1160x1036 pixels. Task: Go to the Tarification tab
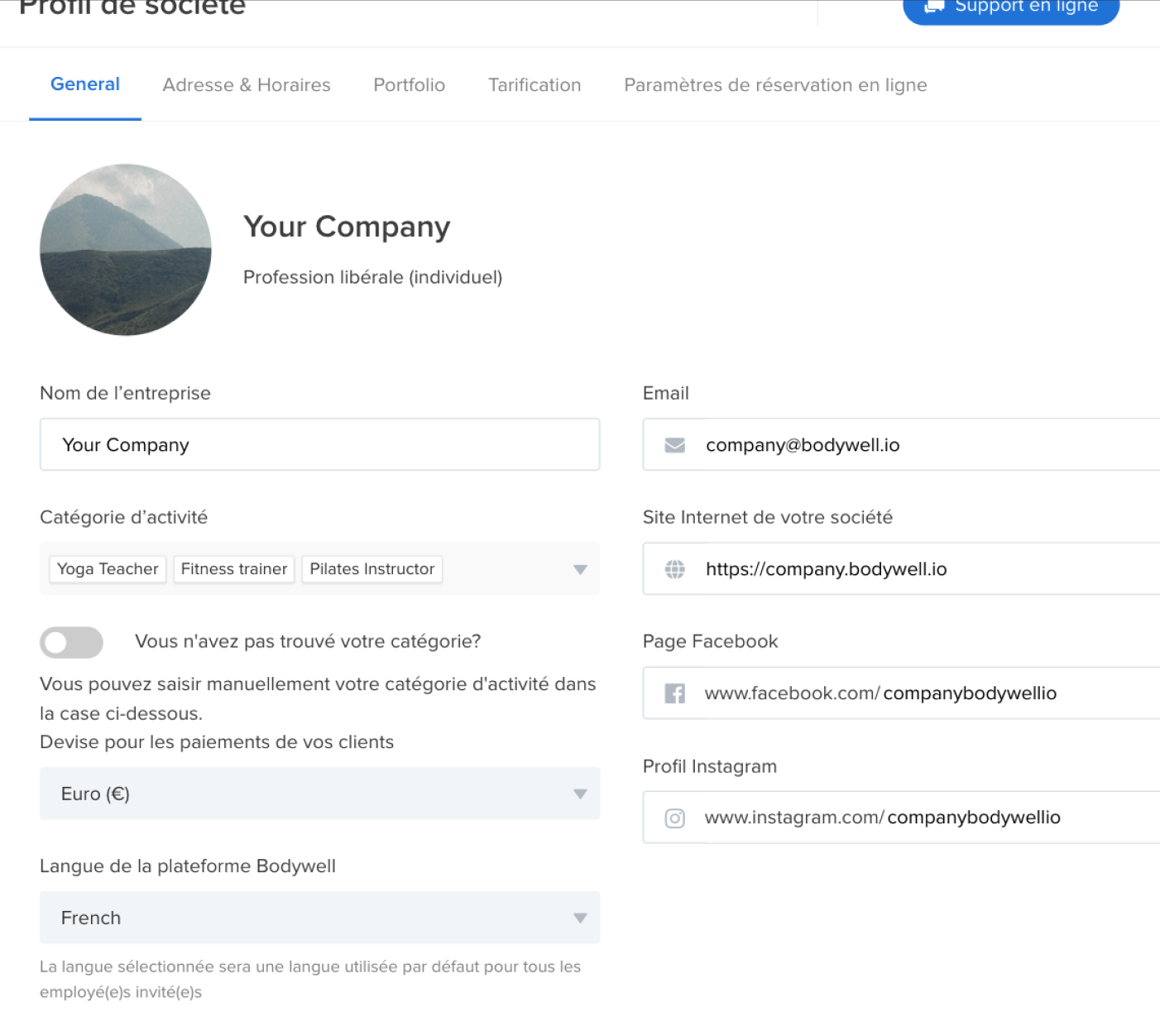(x=534, y=85)
